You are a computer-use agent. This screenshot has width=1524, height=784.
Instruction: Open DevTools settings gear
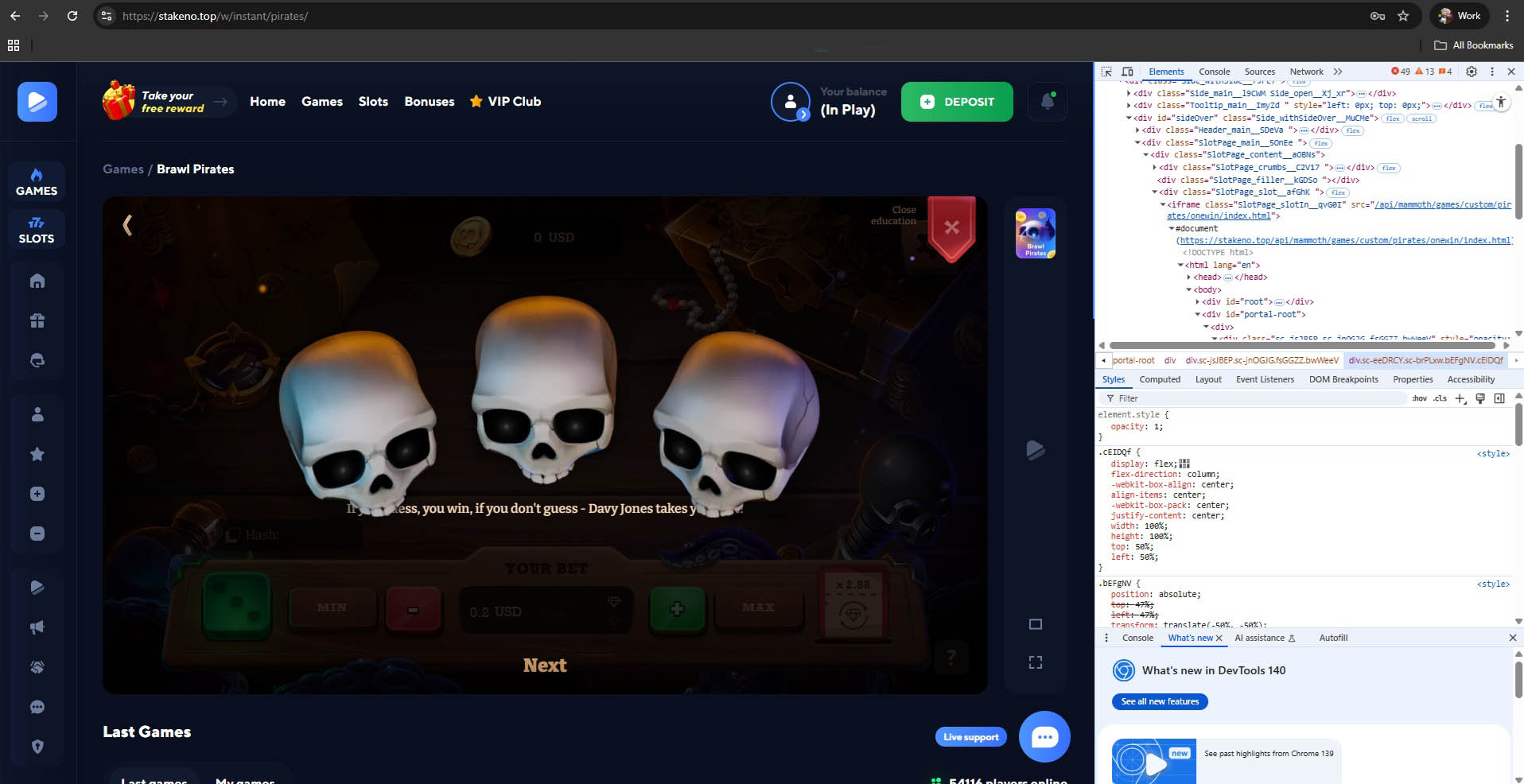tap(1471, 72)
